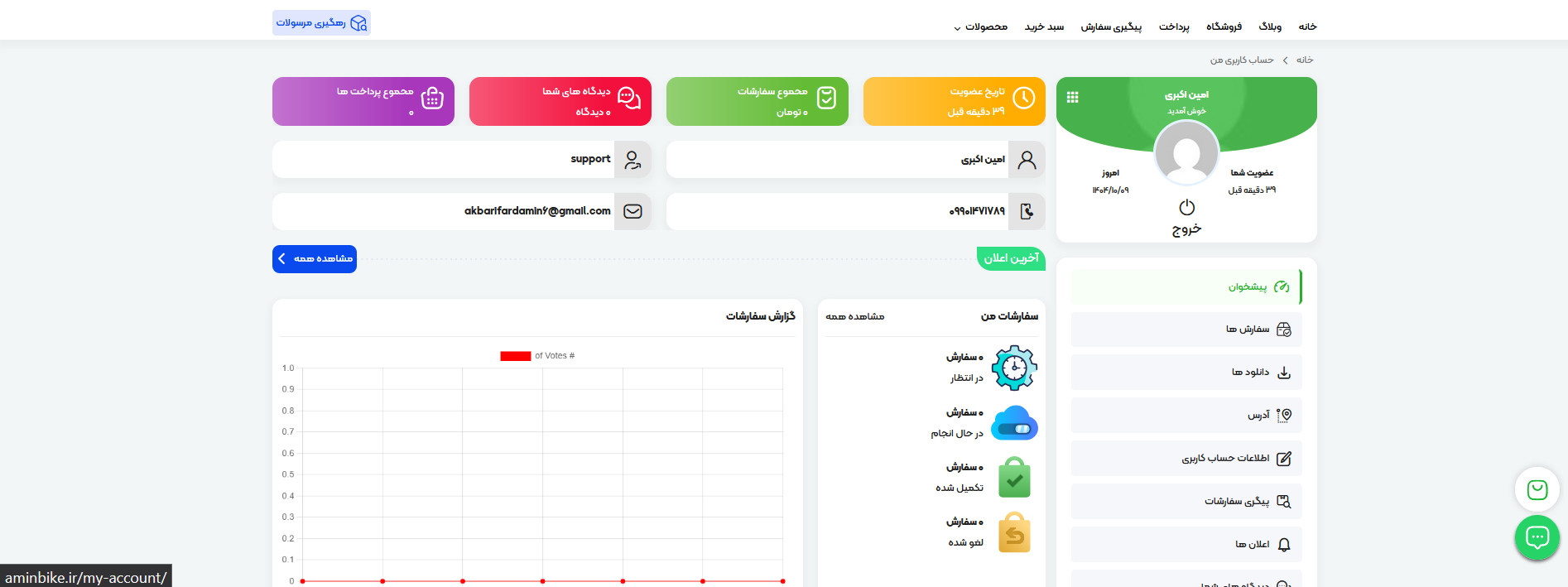Click the رهگیری مرسولات tracking button
Screen dimensions: 1568x587
click(321, 23)
